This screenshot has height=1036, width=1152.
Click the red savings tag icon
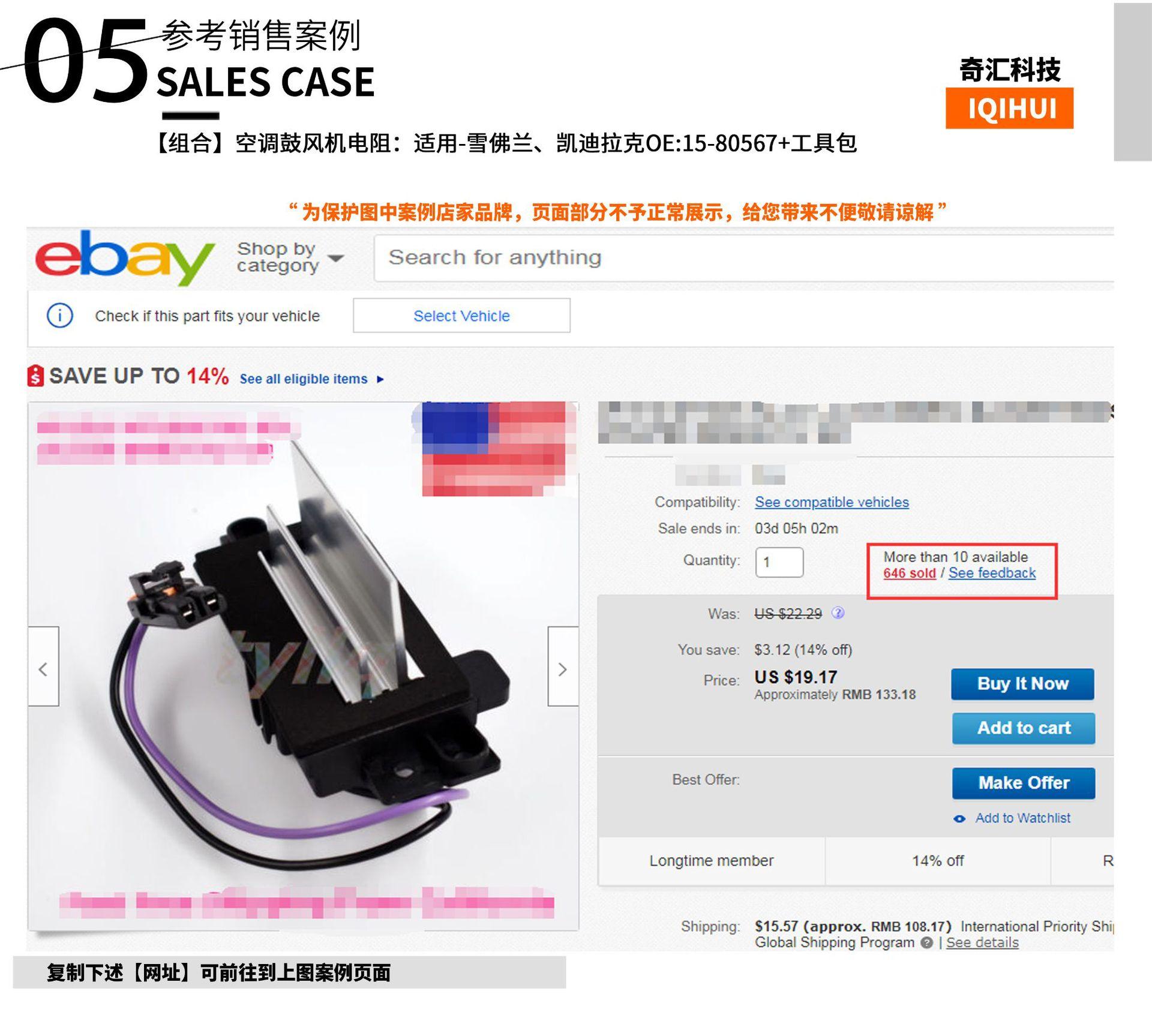click(x=35, y=376)
